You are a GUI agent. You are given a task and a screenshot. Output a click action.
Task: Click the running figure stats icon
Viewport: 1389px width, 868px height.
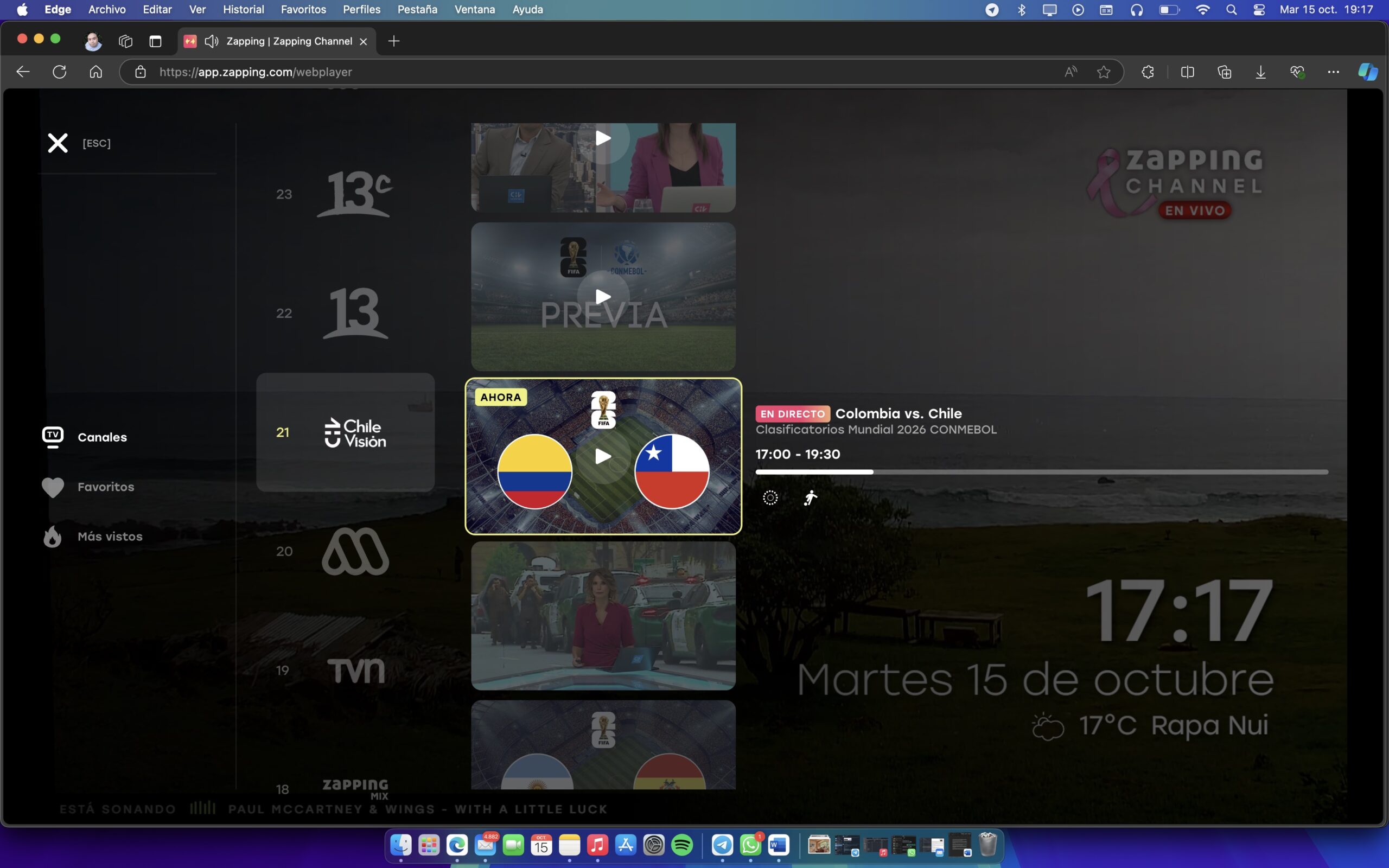pos(811,497)
